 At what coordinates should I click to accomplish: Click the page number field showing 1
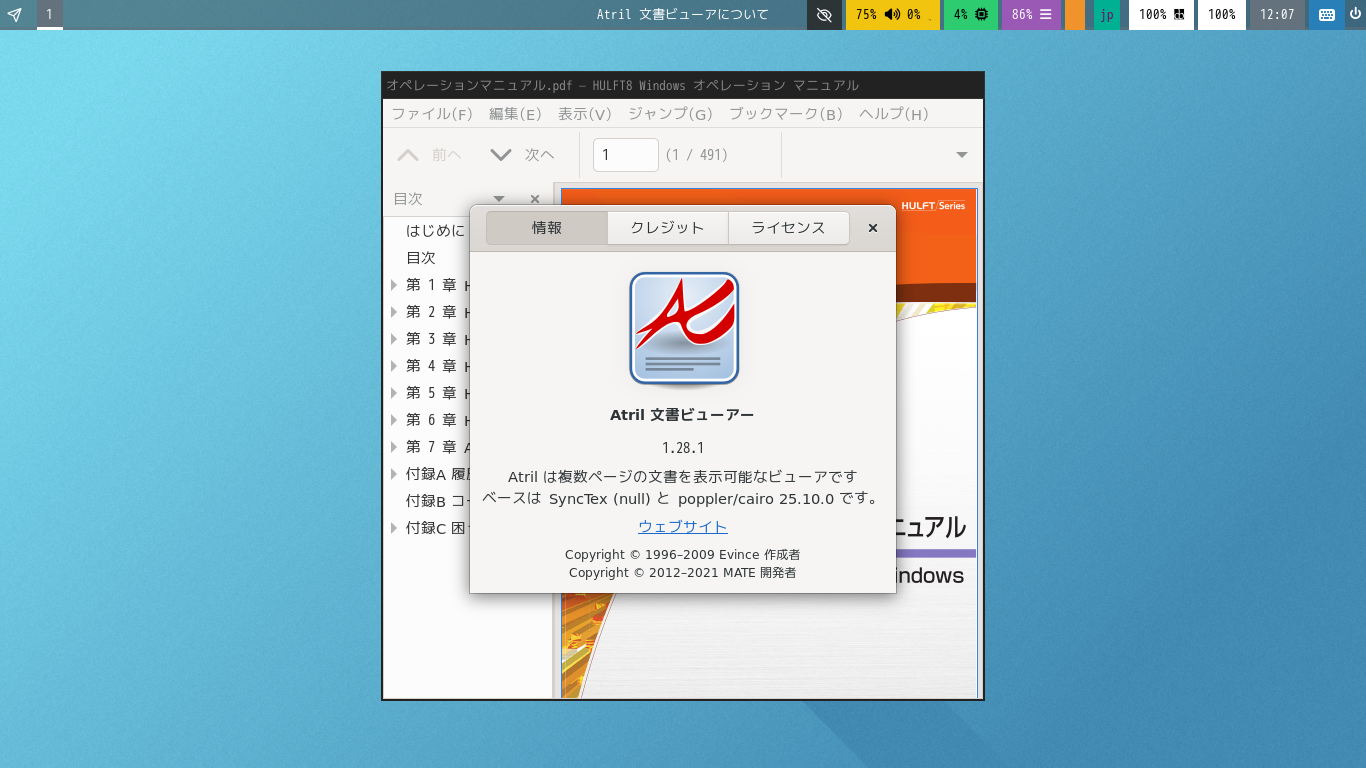click(x=626, y=155)
